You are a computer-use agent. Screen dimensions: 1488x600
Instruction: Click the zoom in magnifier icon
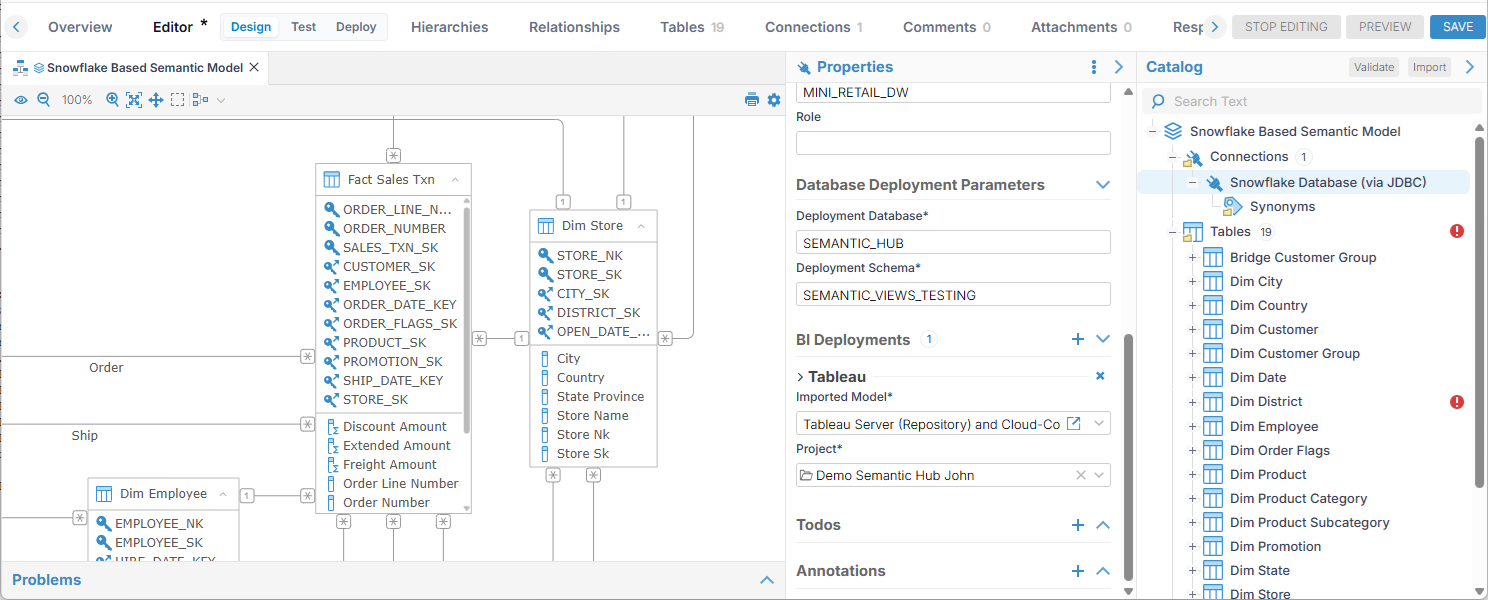tap(112, 100)
